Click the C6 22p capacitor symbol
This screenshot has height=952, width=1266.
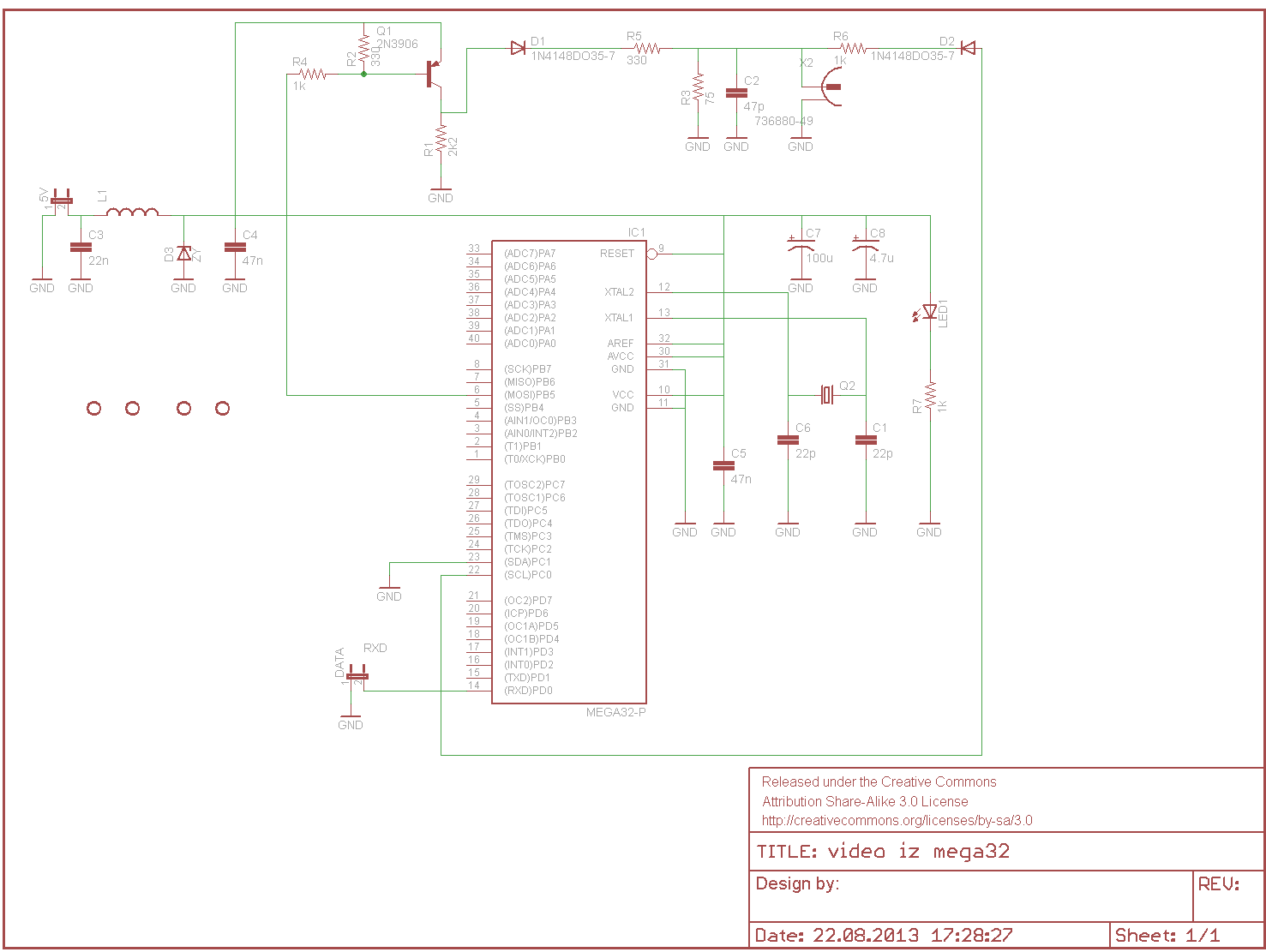click(788, 440)
